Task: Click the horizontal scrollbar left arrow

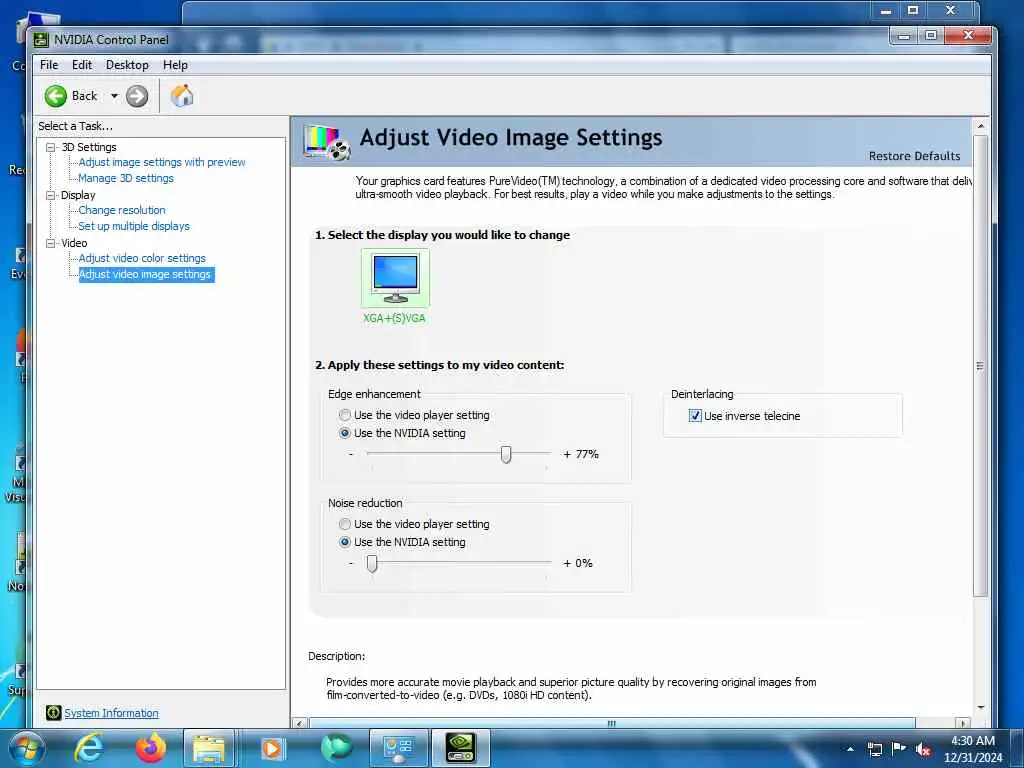Action: tap(299, 723)
